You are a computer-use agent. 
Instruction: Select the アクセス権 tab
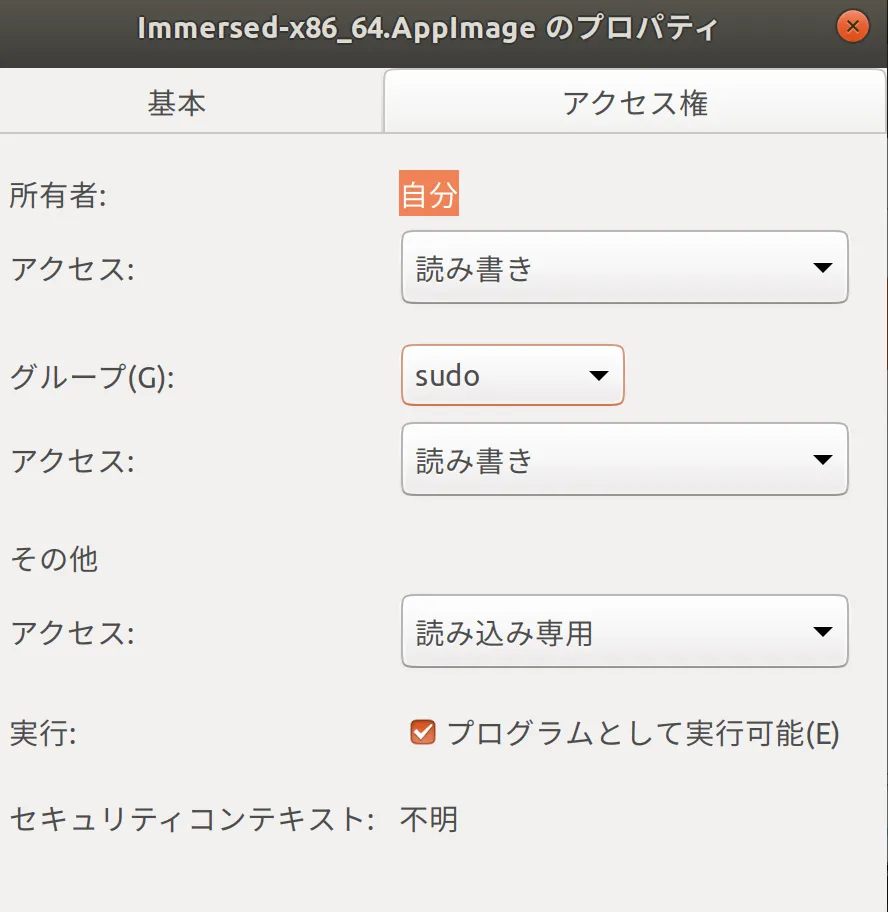point(635,103)
